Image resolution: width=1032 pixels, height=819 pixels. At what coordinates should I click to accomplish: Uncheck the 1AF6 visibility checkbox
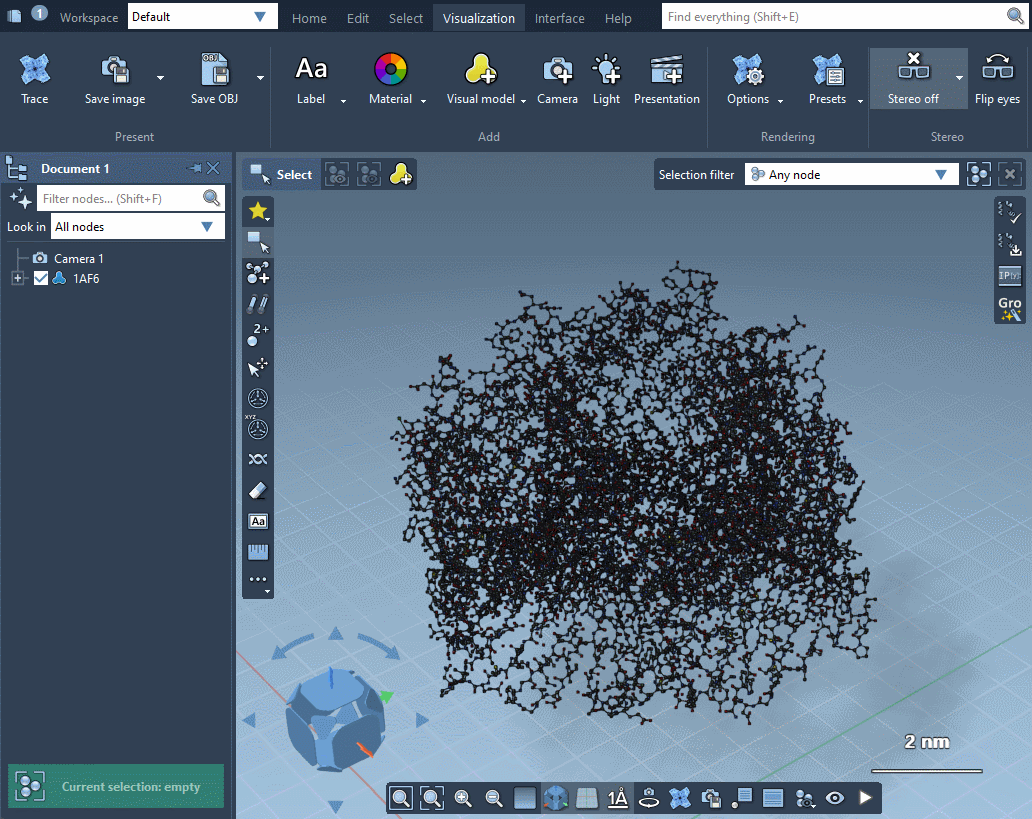click(x=41, y=279)
